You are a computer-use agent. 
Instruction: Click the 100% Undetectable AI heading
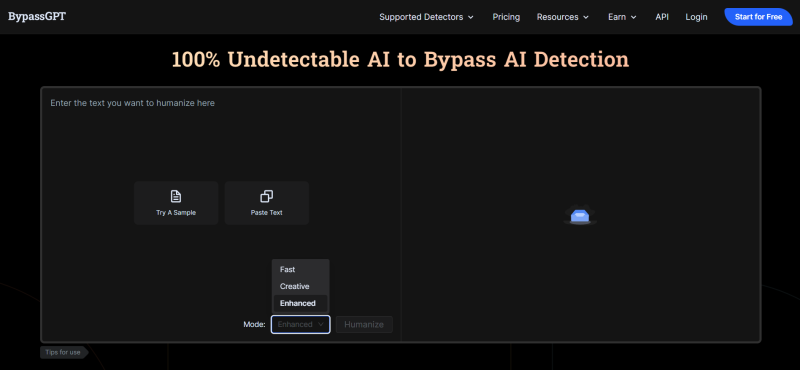tap(401, 60)
